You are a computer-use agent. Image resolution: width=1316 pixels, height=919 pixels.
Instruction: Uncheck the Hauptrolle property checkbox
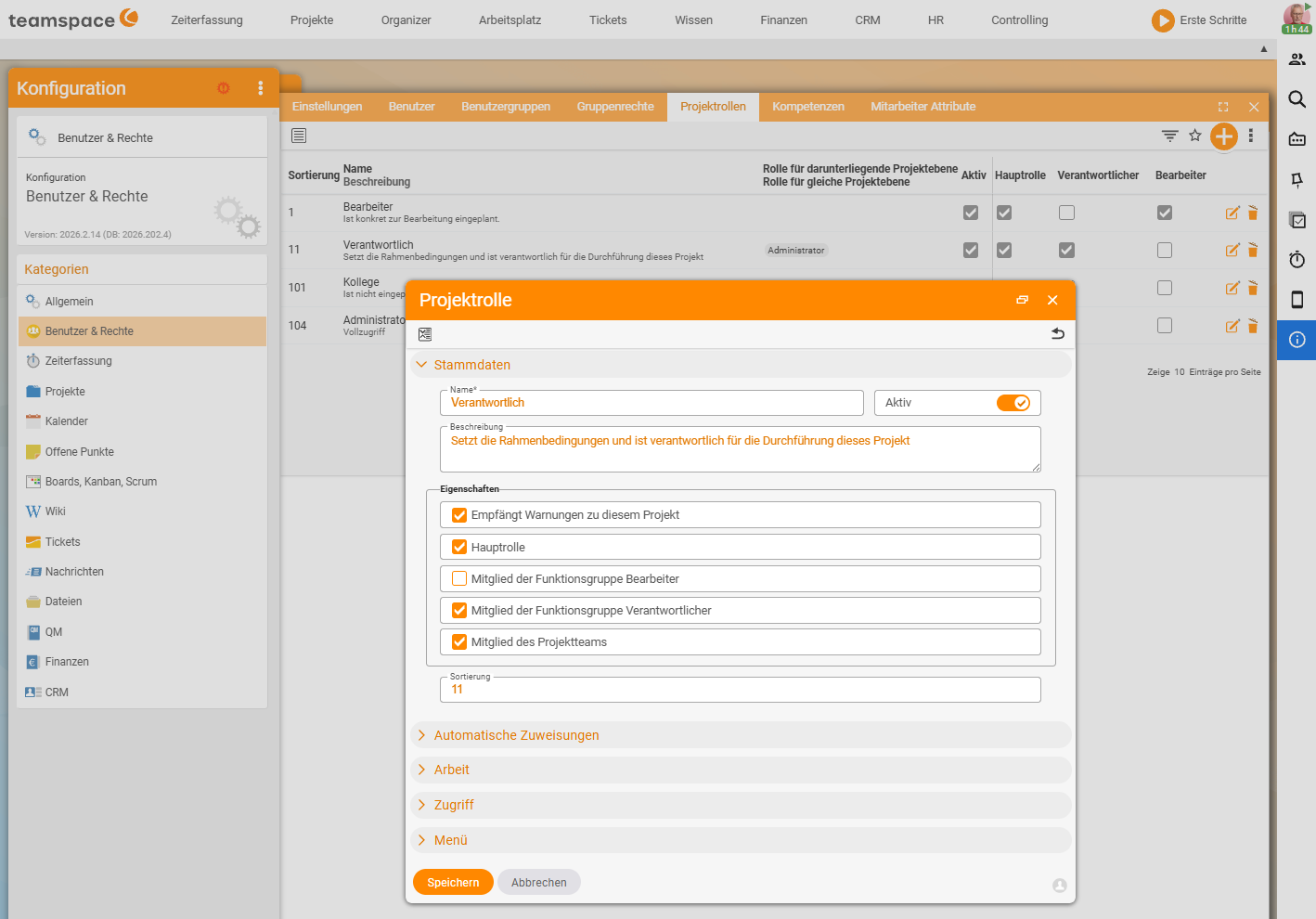[x=459, y=547]
